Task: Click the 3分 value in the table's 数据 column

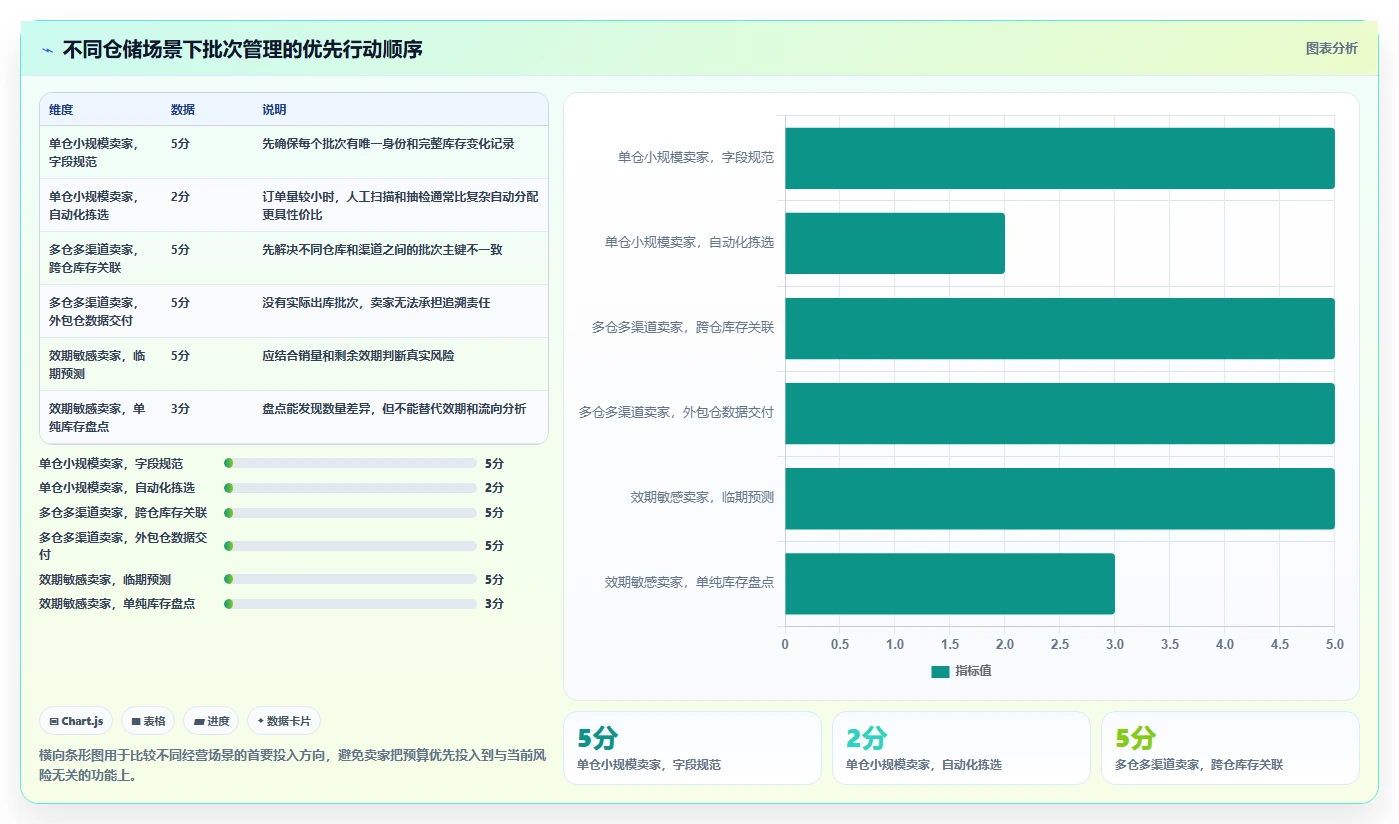Action: pos(180,409)
